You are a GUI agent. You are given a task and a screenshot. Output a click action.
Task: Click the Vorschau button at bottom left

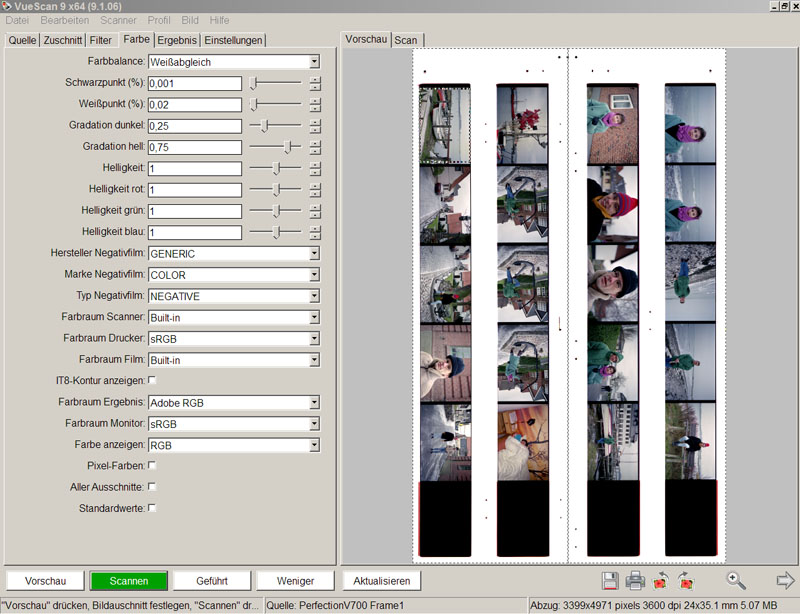click(45, 581)
